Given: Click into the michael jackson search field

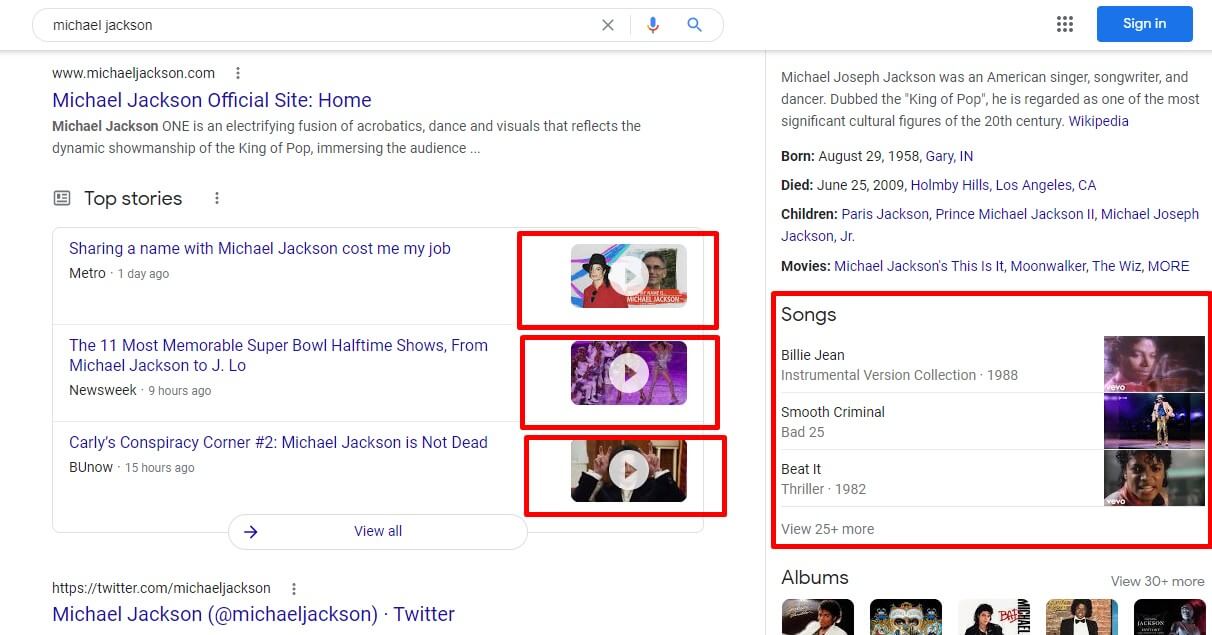Looking at the screenshot, I should click(320, 25).
